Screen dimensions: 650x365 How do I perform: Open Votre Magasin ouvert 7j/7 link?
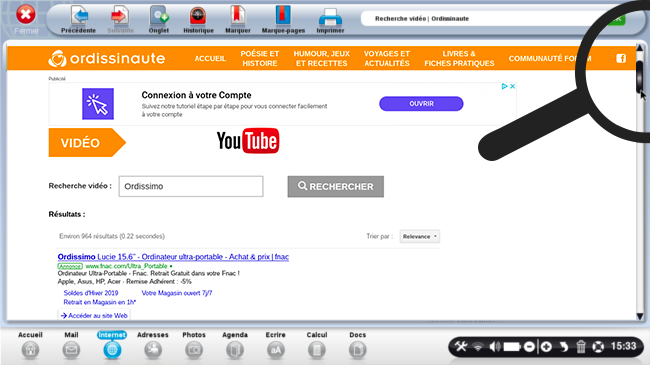[x=177, y=293]
